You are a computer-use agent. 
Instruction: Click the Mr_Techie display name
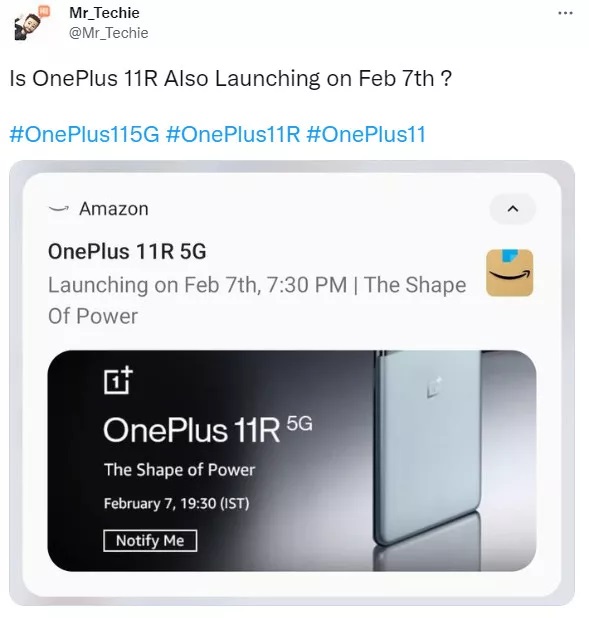coord(104,13)
